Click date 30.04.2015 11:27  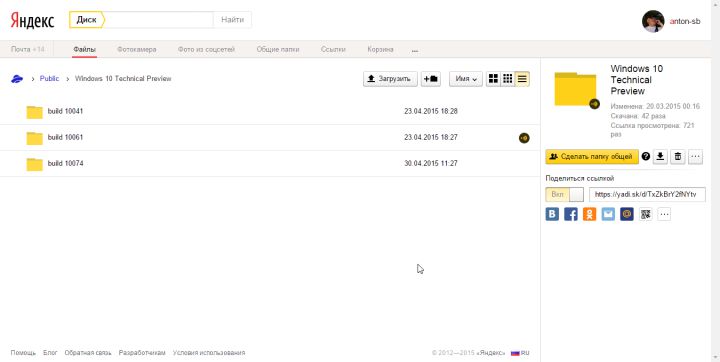(x=431, y=164)
